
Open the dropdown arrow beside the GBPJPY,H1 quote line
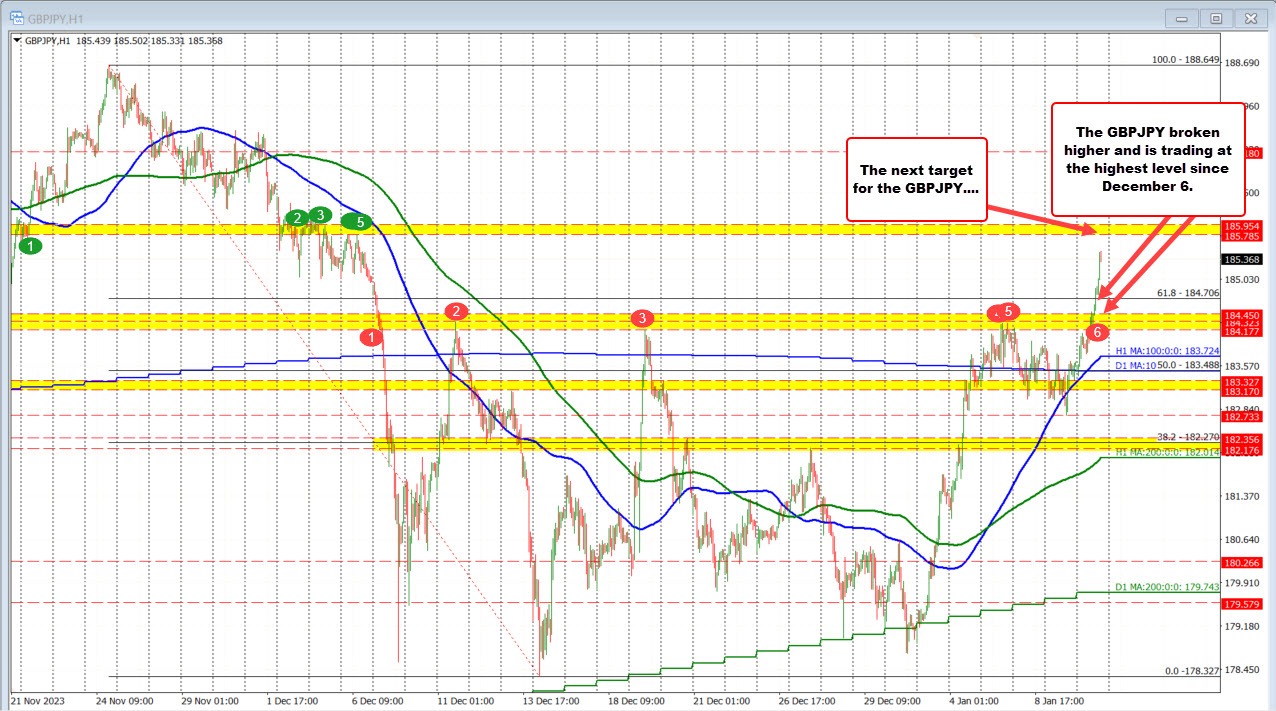tap(16, 40)
